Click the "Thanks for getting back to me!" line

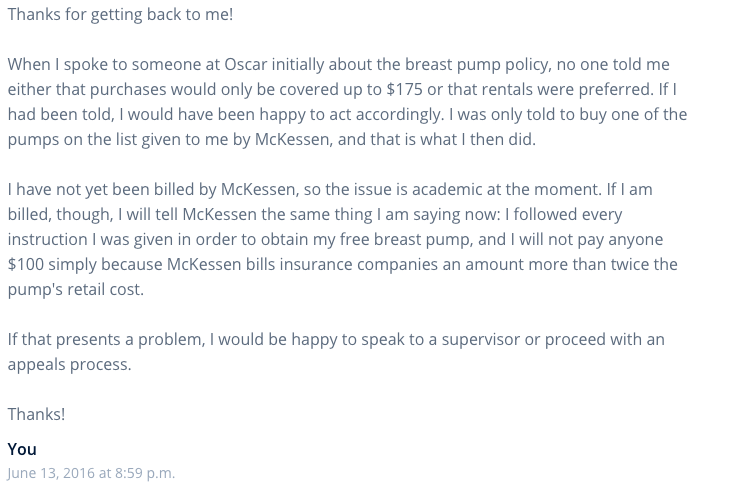click(x=120, y=14)
